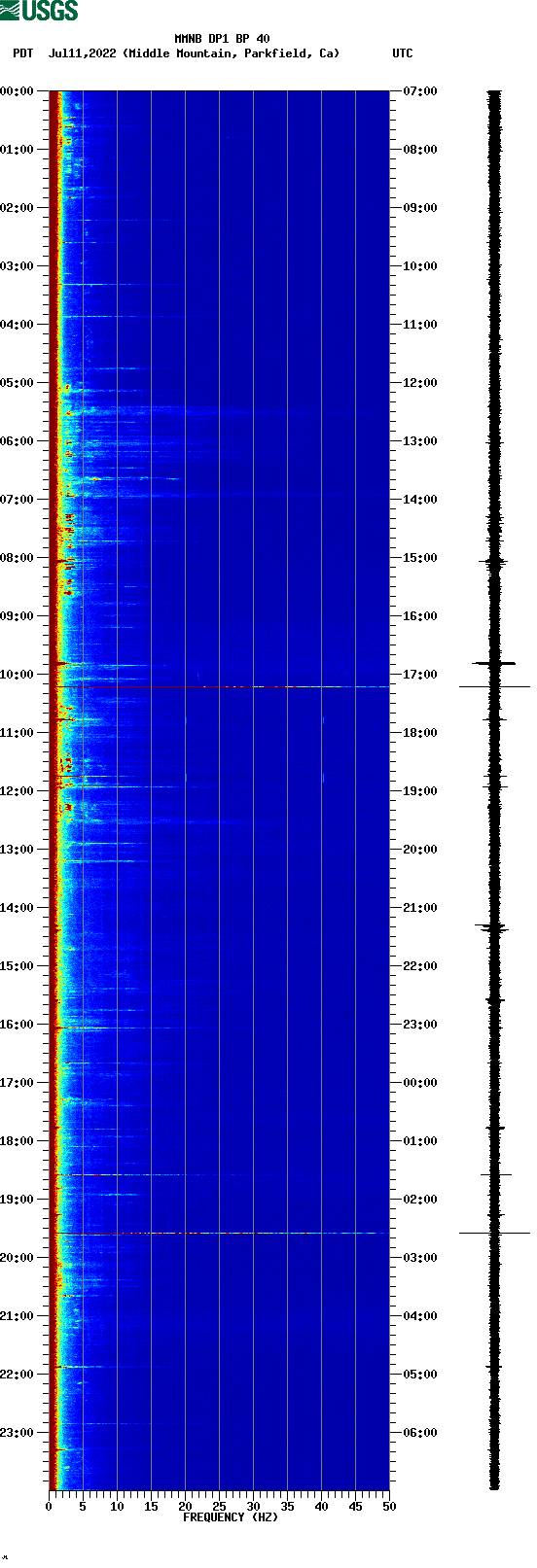The image size is (537, 1568).
Task: Click the '10:00' UTC time label
Action: click(420, 266)
